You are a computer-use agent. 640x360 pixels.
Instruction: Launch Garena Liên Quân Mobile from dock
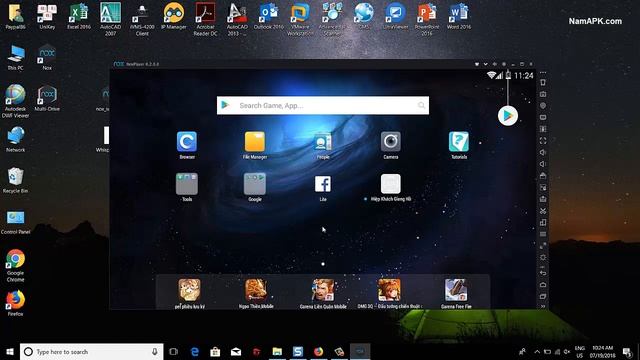click(323, 290)
